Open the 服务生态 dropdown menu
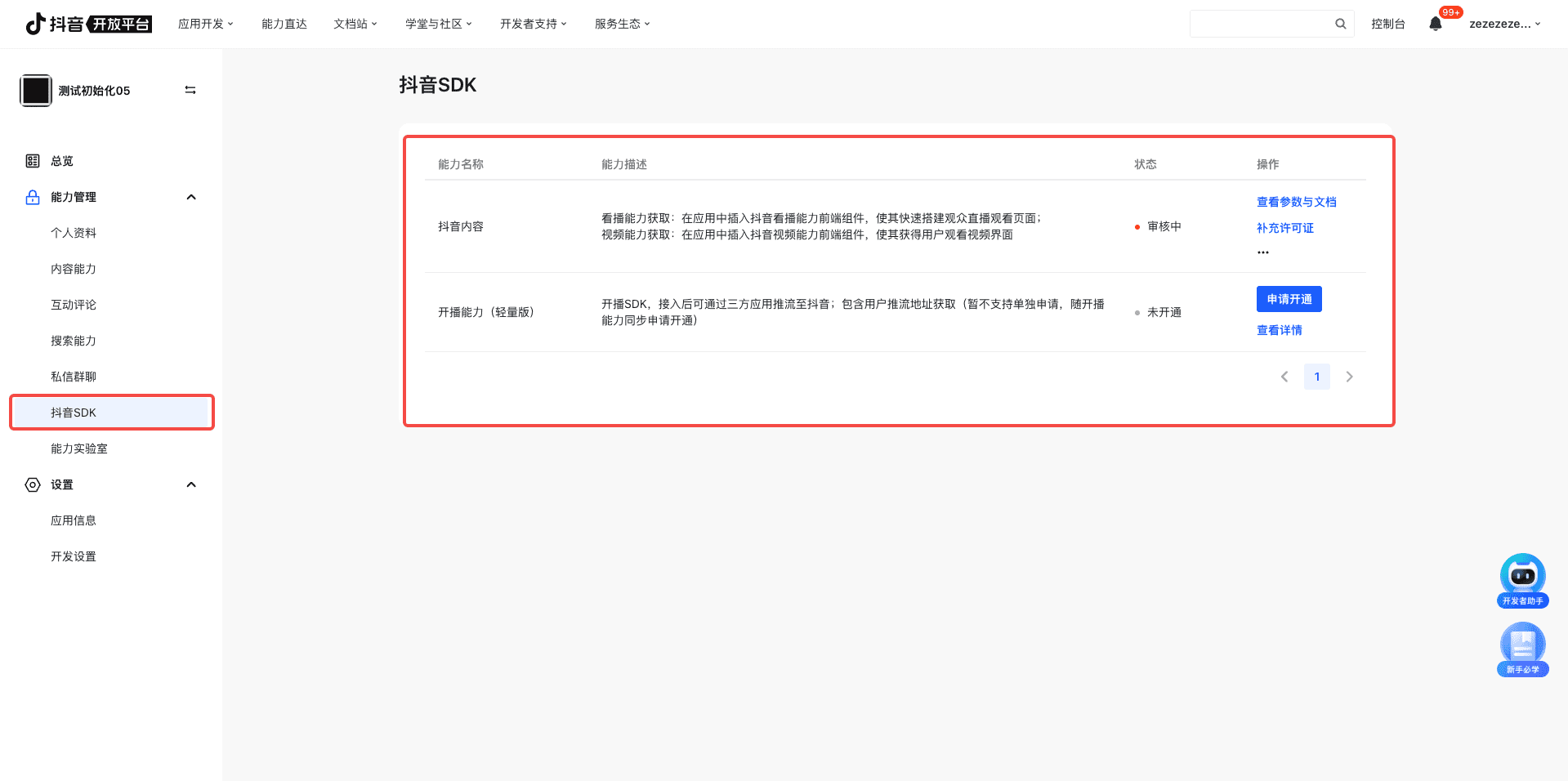This screenshot has height=781, width=1568. click(x=623, y=24)
